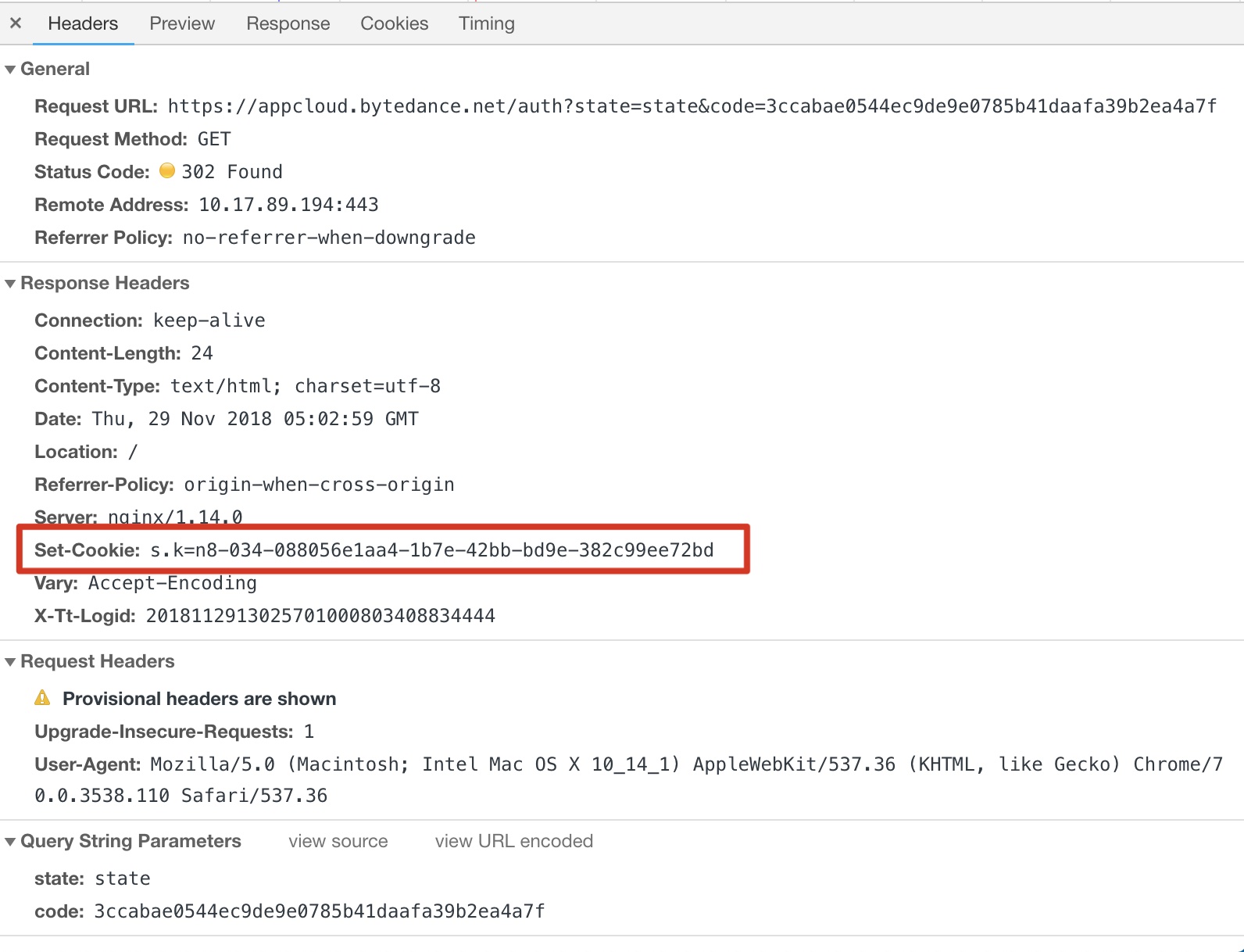
Task: Collapse the Query String Parameters section
Action: point(10,842)
